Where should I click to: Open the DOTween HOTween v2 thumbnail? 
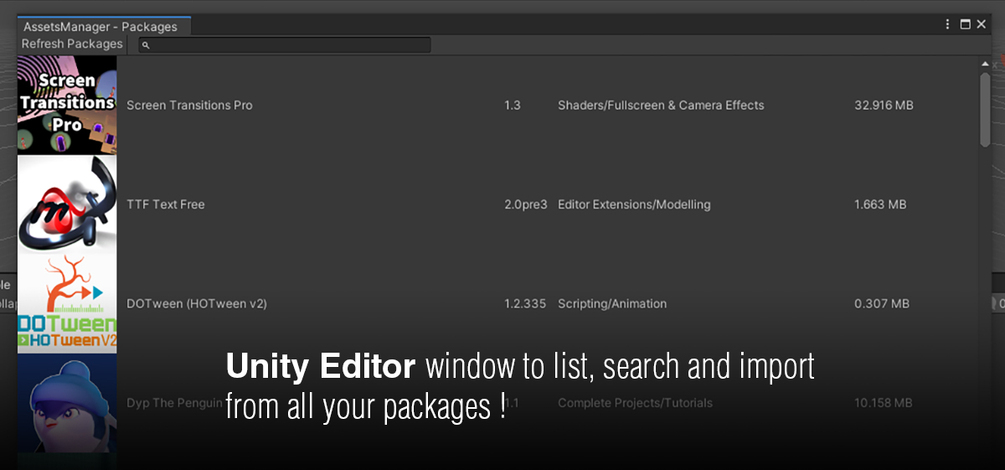pos(67,304)
